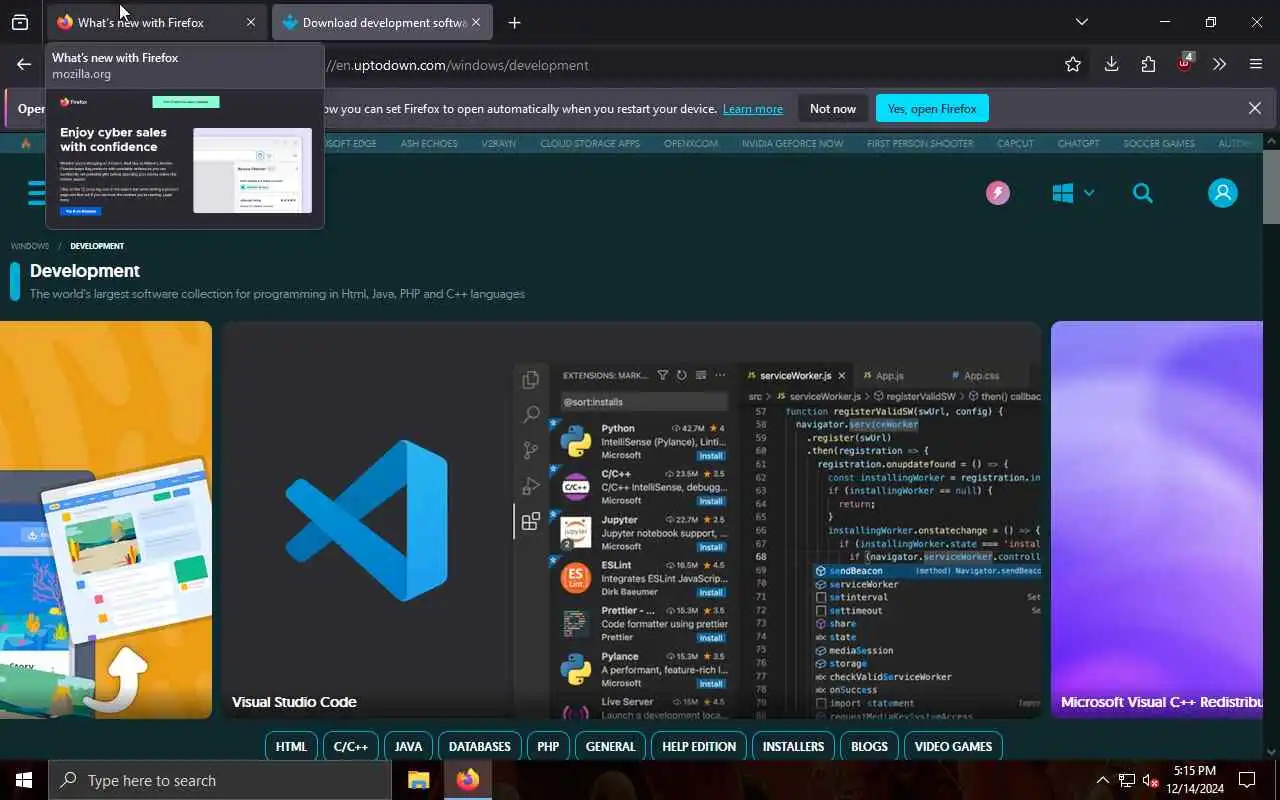
Task: Select the C/C++ category button
Action: (351, 746)
